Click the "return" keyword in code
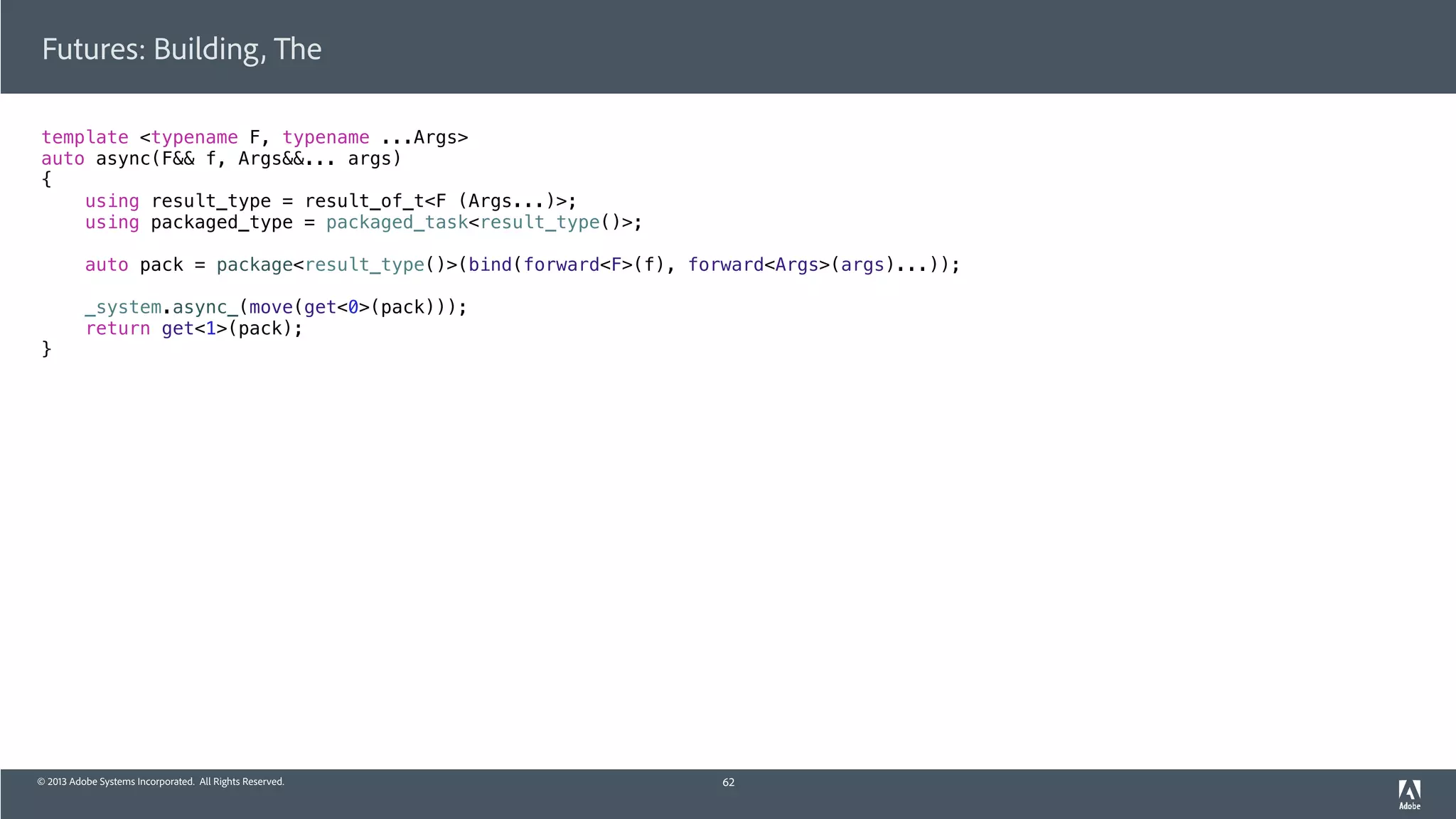Image resolution: width=1456 pixels, height=819 pixels. click(117, 328)
